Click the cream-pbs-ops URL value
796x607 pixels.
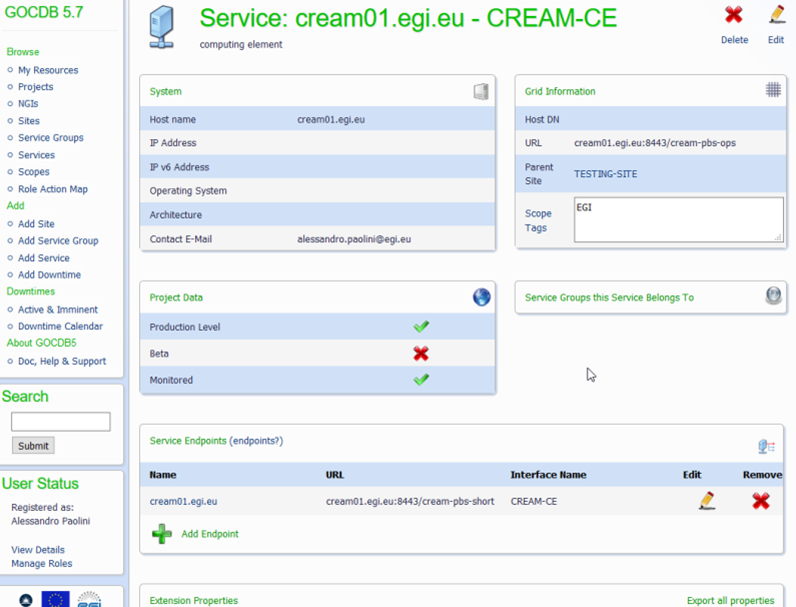pyautogui.click(x=655, y=143)
